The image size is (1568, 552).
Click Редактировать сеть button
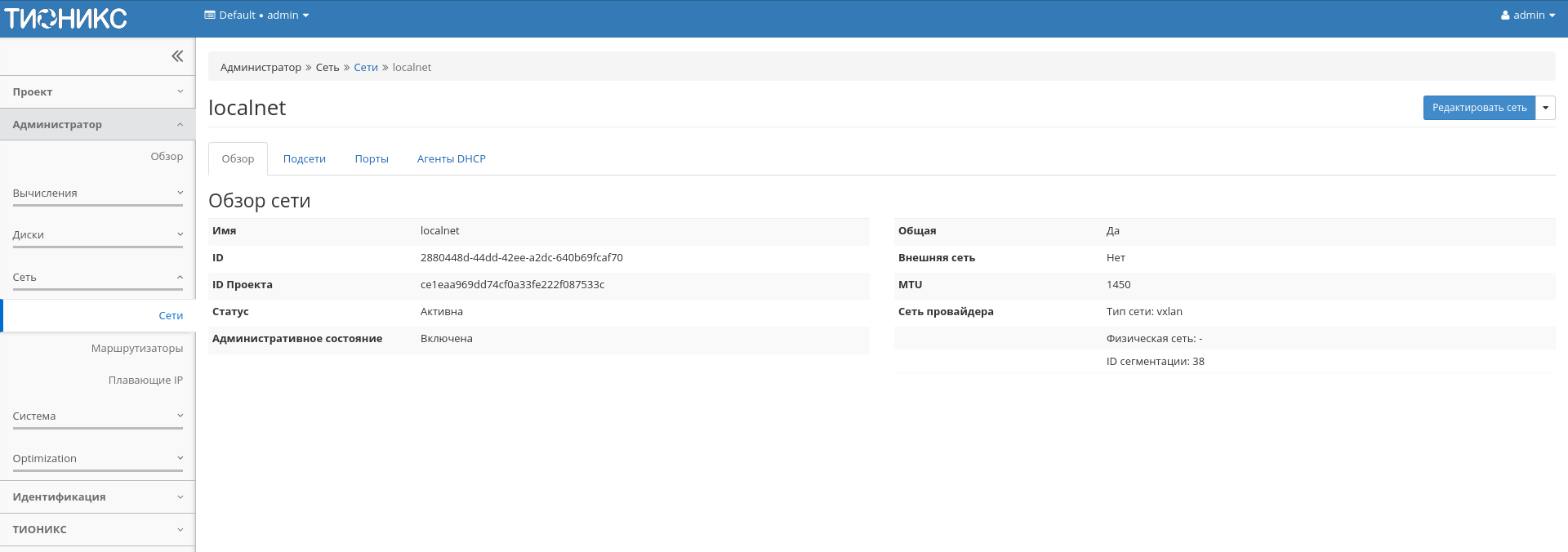[x=1478, y=108]
